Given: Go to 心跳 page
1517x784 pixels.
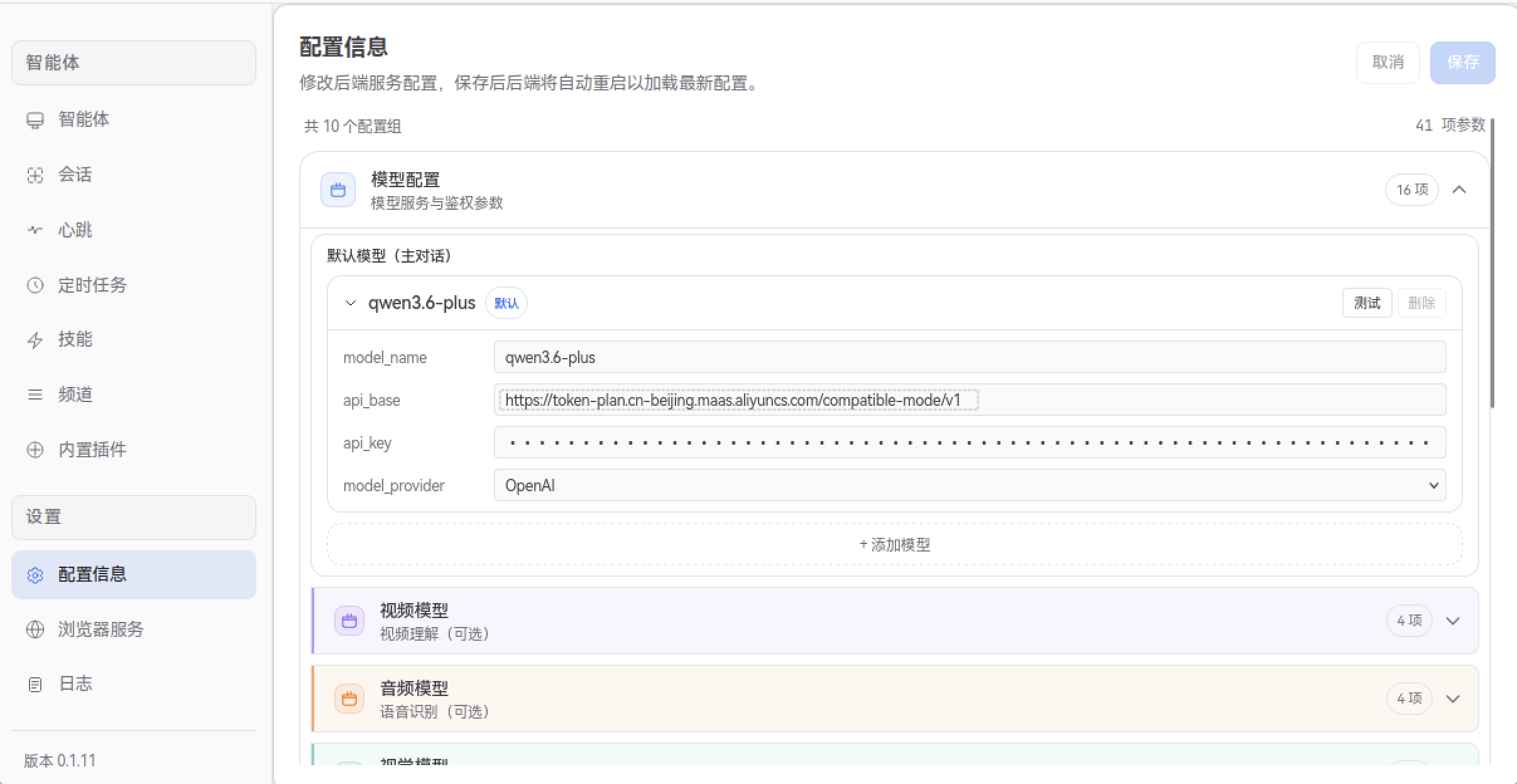Looking at the screenshot, I should point(134,230).
